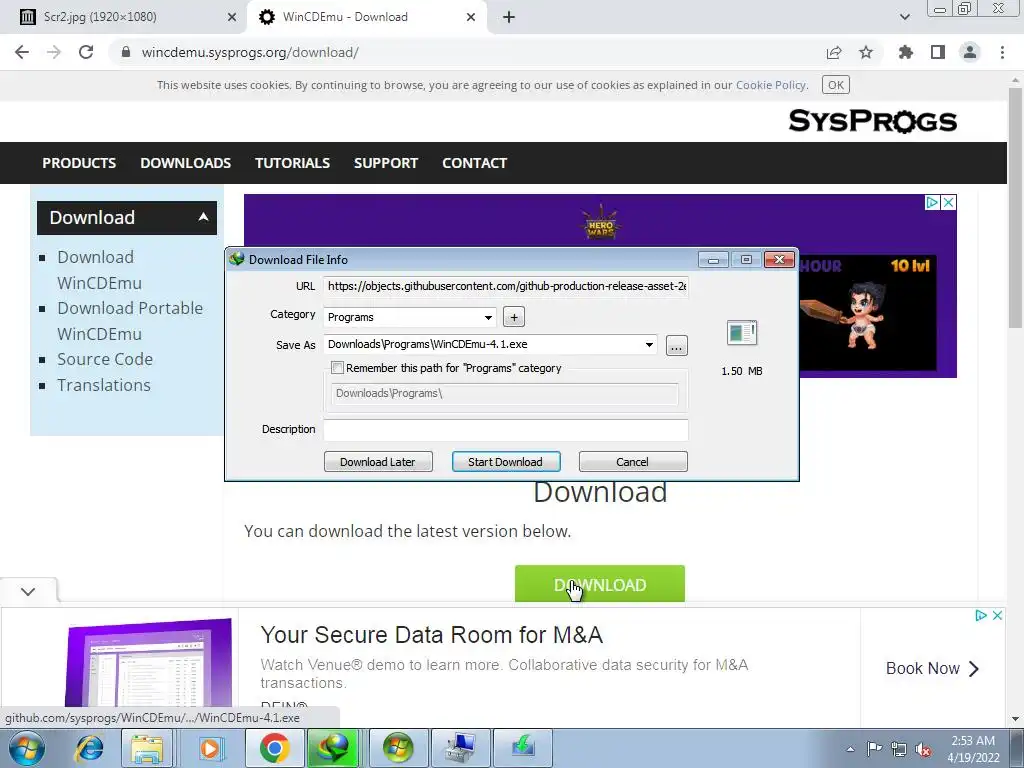Viewport: 1024px width, 768px height.
Task: Open the DOWNLOADS menu
Action: [x=185, y=163]
